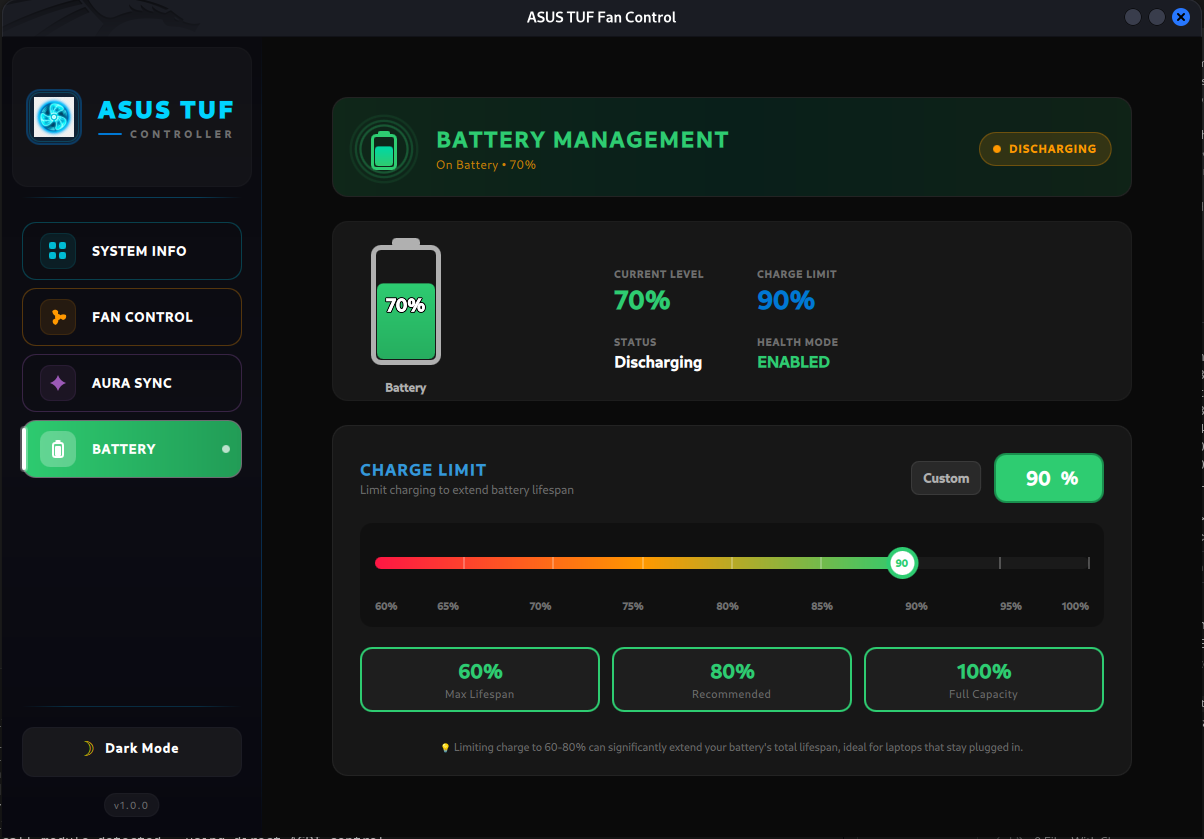The height and width of the screenshot is (839, 1204).
Task: Click the 85% slider tick label
Action: click(x=822, y=607)
